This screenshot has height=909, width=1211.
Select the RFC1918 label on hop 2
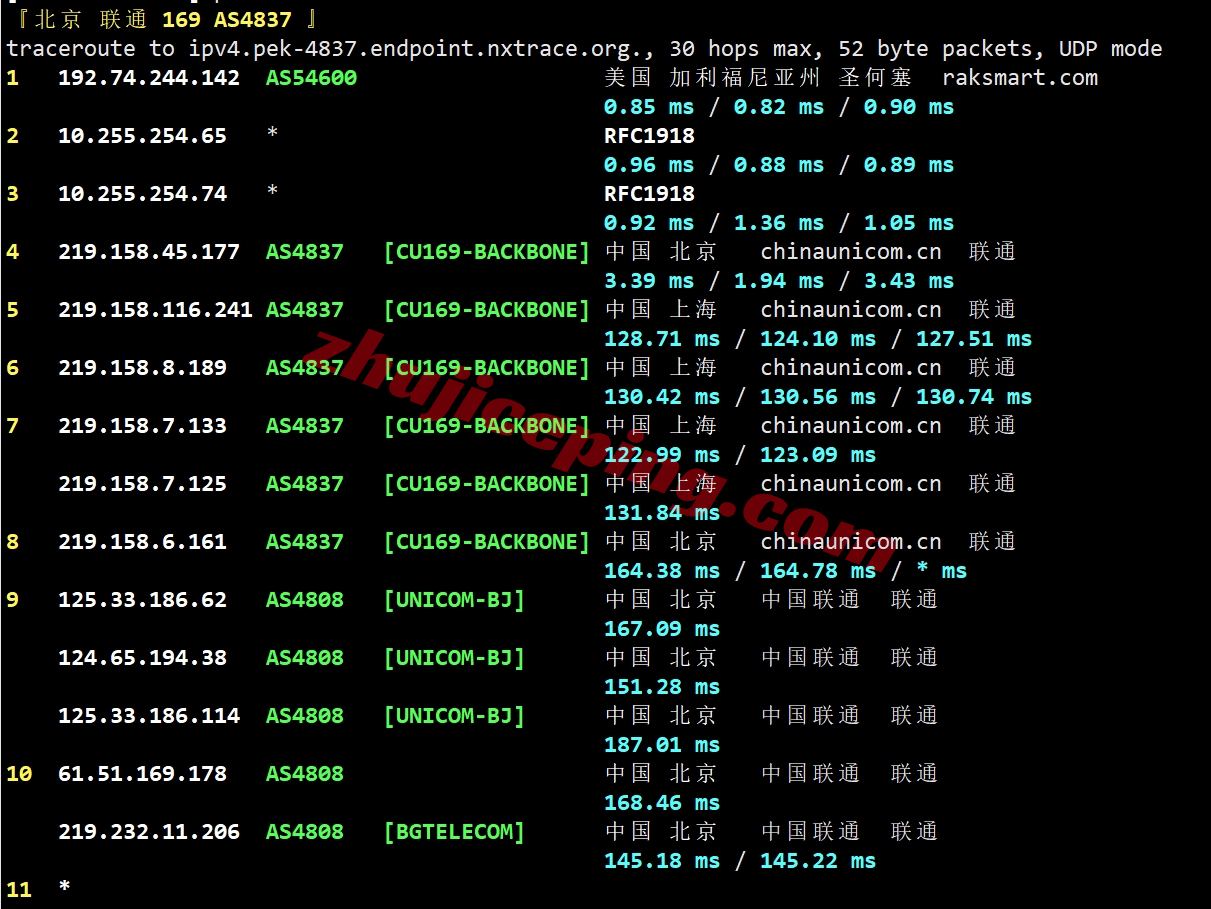point(649,136)
